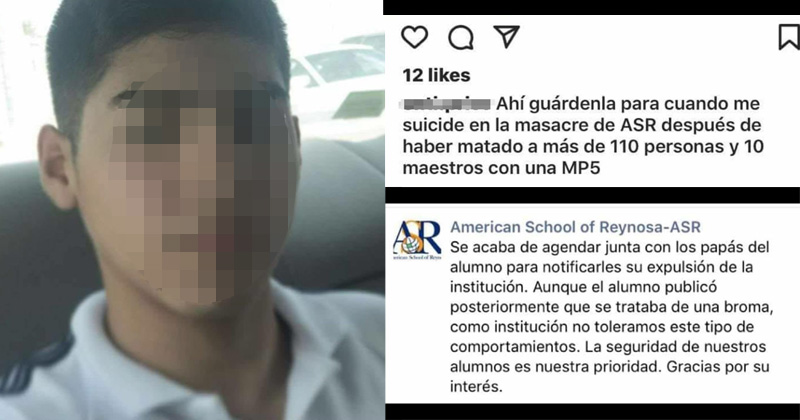This screenshot has width=800, height=420.
Task: Click the ASR school logo avatar
Action: [417, 240]
